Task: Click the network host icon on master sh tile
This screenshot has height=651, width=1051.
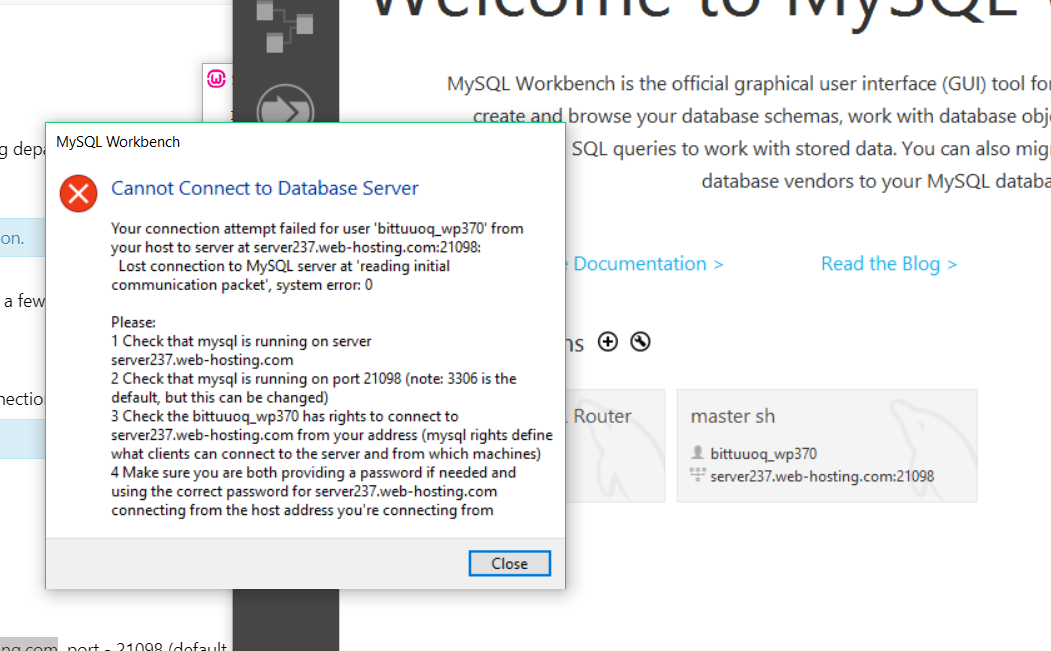Action: (698, 475)
